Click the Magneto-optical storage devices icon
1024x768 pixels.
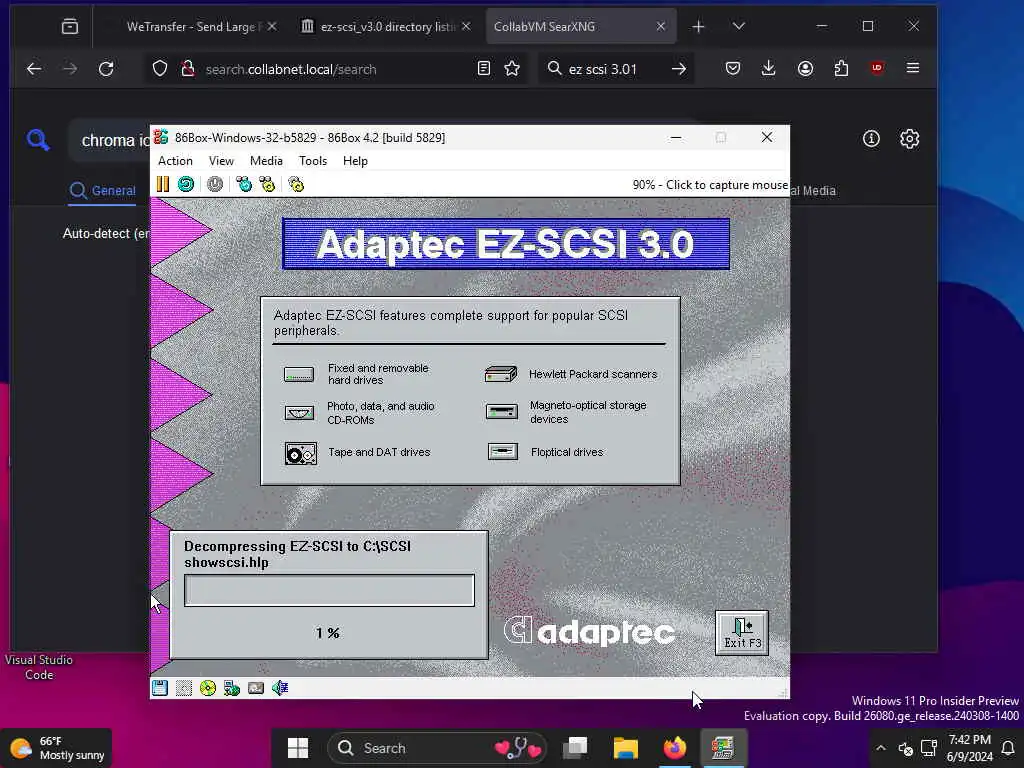[x=502, y=411]
